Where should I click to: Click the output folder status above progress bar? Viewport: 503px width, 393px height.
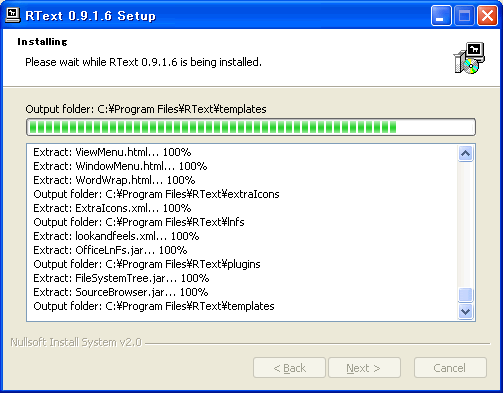pyautogui.click(x=146, y=109)
